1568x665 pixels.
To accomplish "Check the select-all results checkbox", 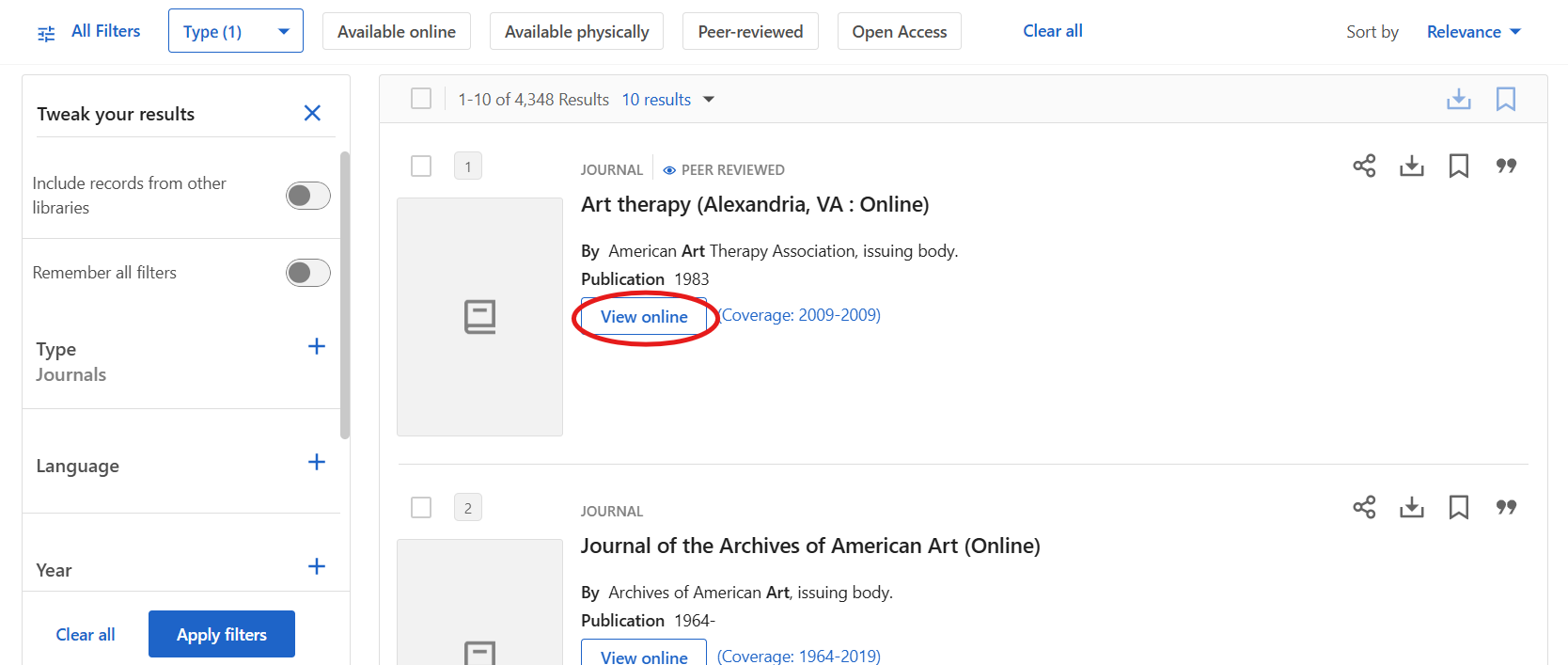I will point(421,99).
